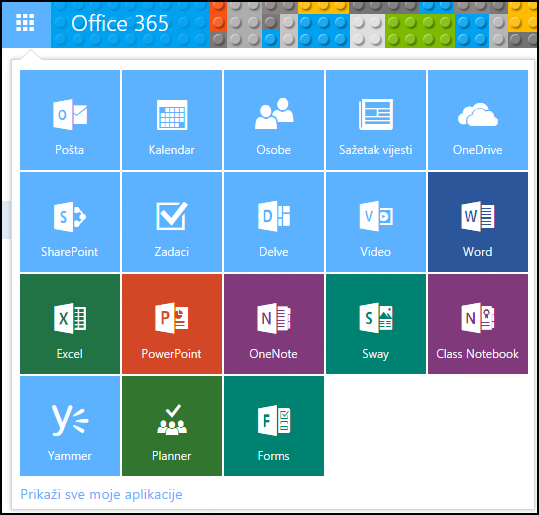Open the Pošta mail tile
The width and height of the screenshot is (539, 515).
[x=70, y=120]
